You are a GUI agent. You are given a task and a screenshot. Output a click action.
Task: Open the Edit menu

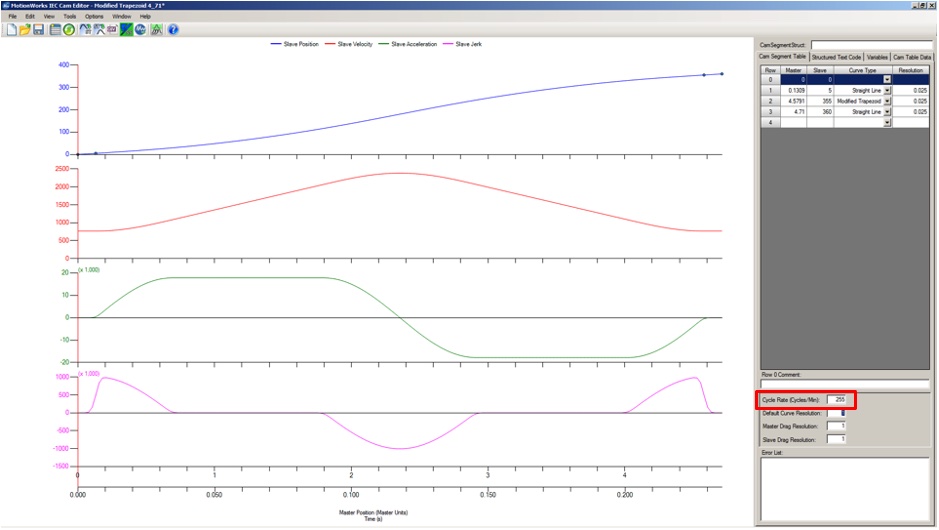tap(30, 16)
